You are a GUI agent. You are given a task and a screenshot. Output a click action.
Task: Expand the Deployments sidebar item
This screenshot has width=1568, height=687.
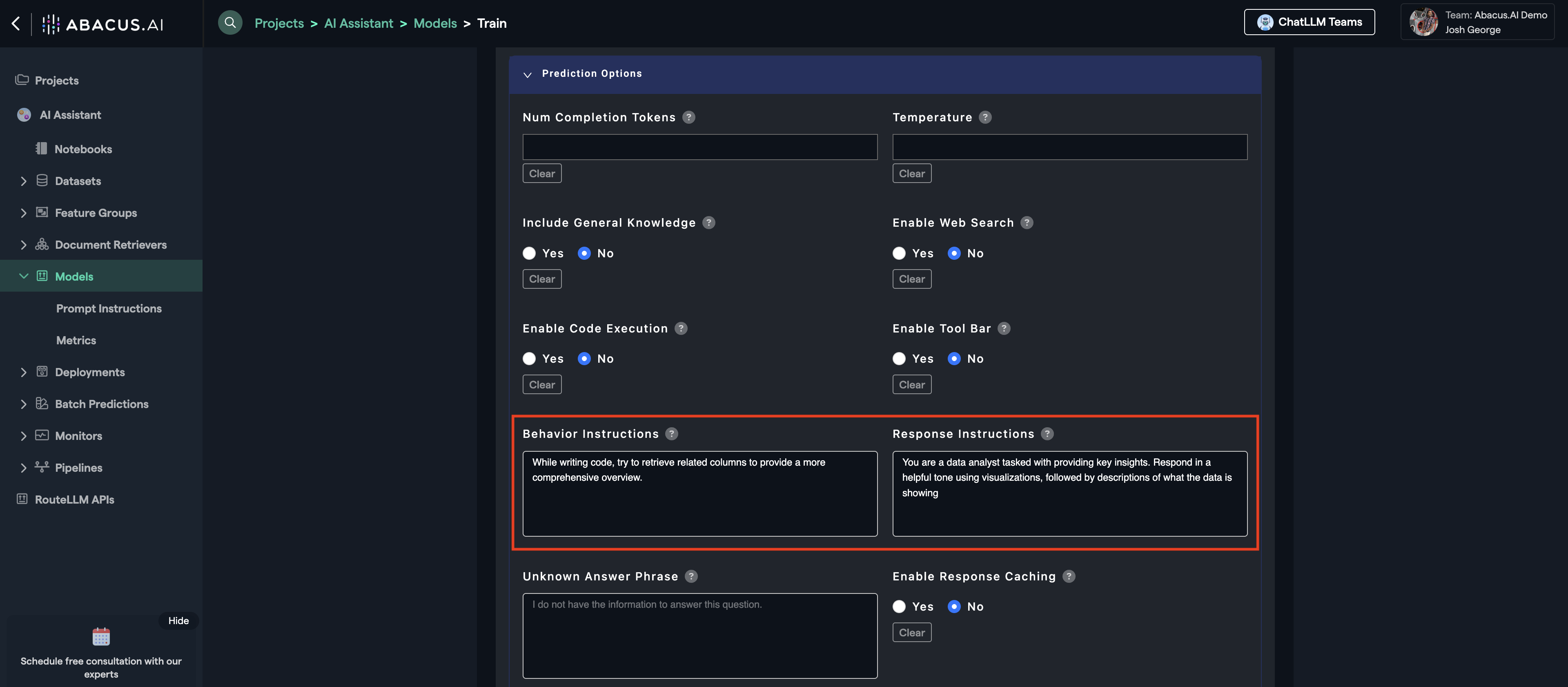click(x=24, y=372)
